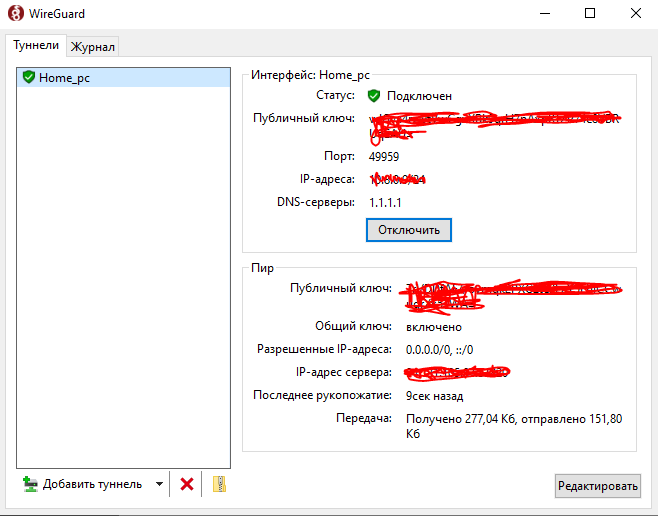Click the DNS-серверы label
Viewport: 658px width, 516px height.
click(316, 202)
